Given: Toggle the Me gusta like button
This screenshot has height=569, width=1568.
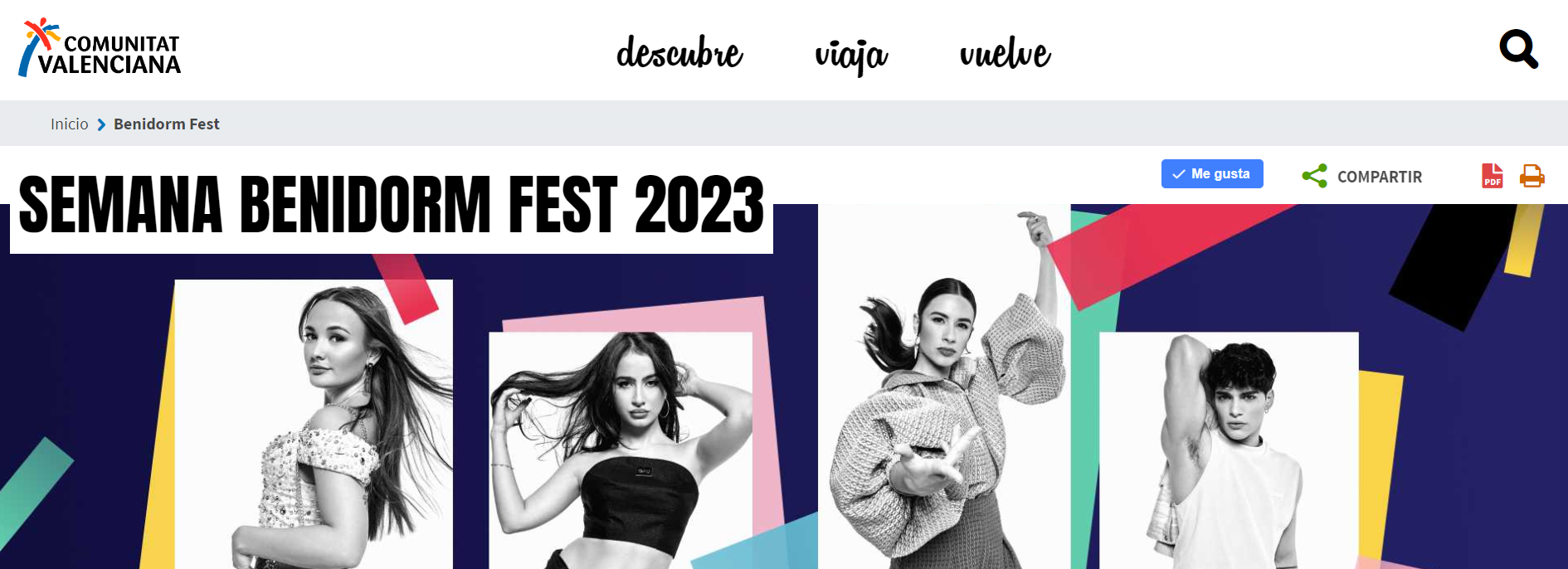Looking at the screenshot, I should click(x=1212, y=173).
